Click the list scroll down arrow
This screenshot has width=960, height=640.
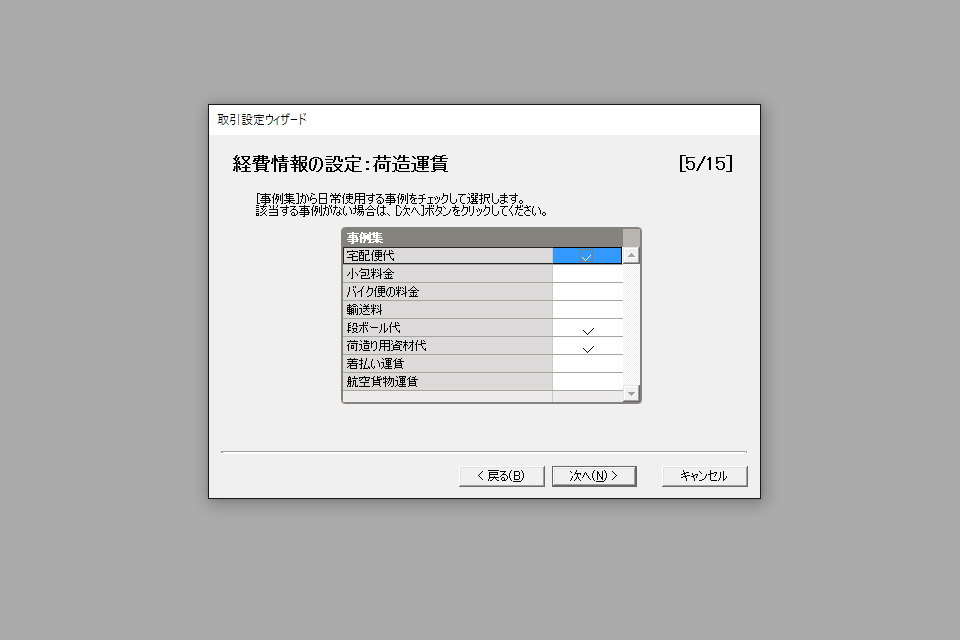[x=631, y=394]
